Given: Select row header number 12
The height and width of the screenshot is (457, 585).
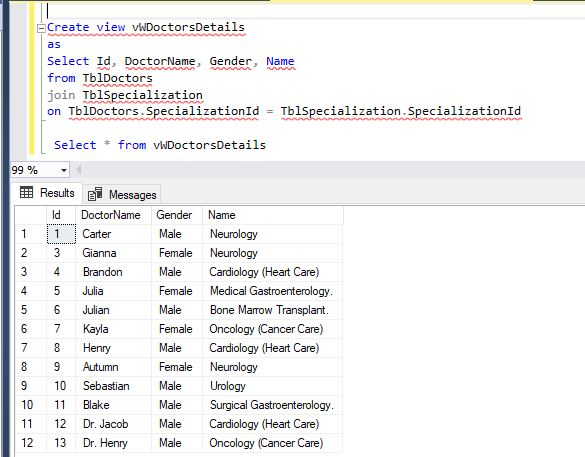Looking at the screenshot, I should (31, 443).
